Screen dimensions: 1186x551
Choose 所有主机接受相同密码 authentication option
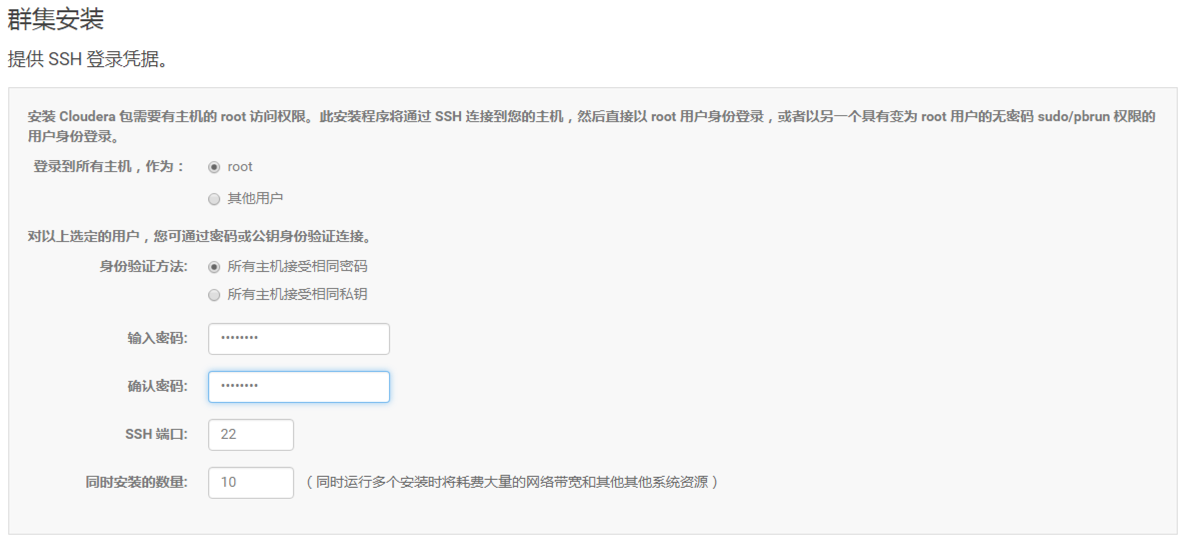tap(214, 267)
